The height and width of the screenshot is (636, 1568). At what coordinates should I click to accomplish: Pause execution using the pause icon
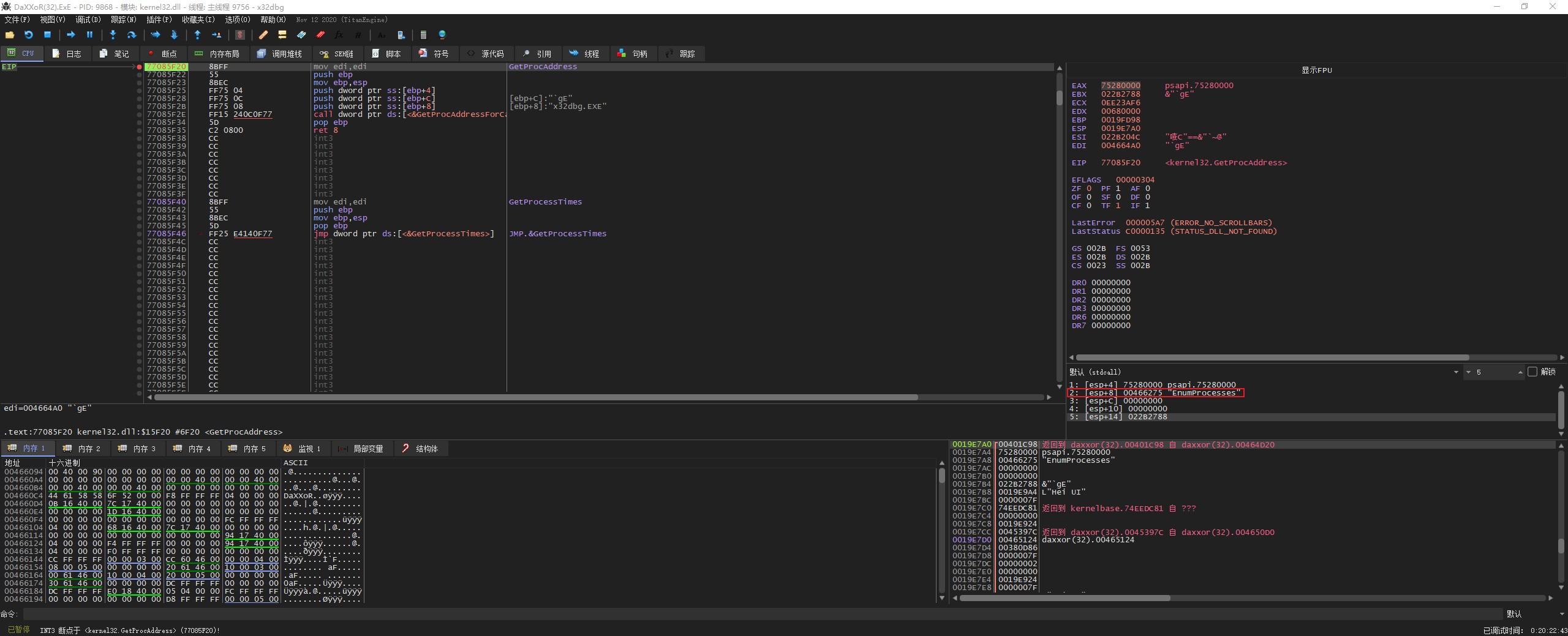(x=89, y=35)
